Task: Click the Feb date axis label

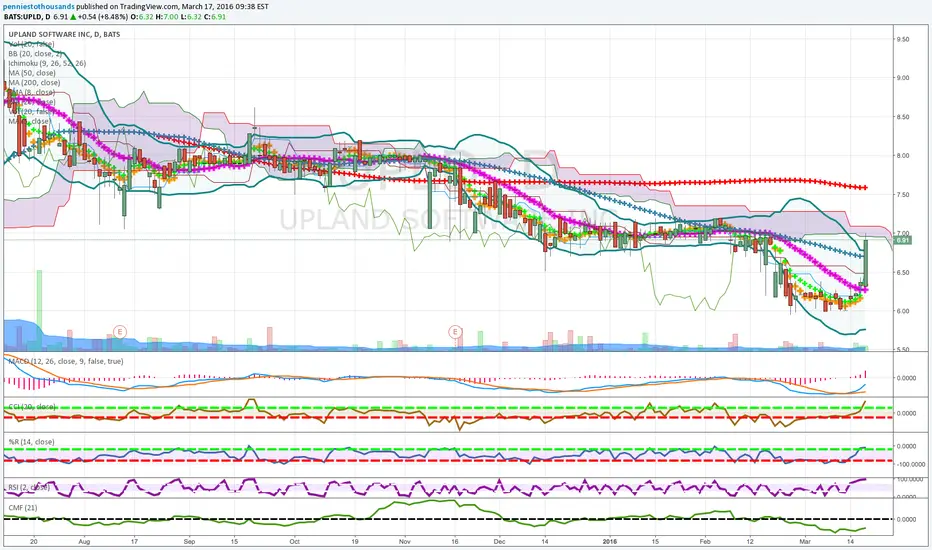Action: click(705, 542)
